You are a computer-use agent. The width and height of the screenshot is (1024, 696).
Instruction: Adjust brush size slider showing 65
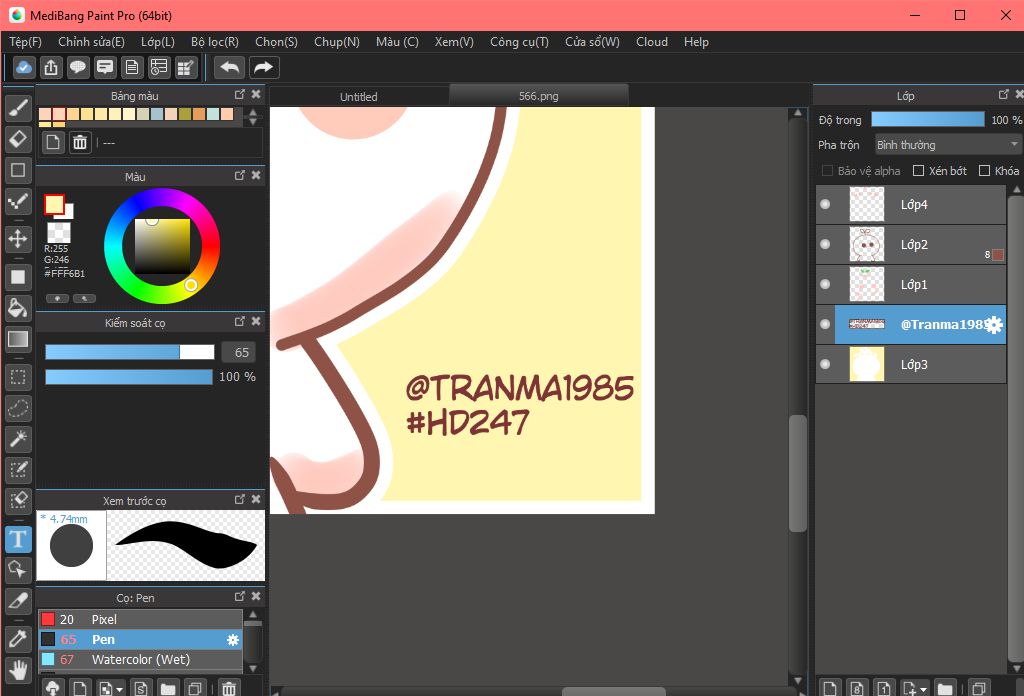(129, 352)
